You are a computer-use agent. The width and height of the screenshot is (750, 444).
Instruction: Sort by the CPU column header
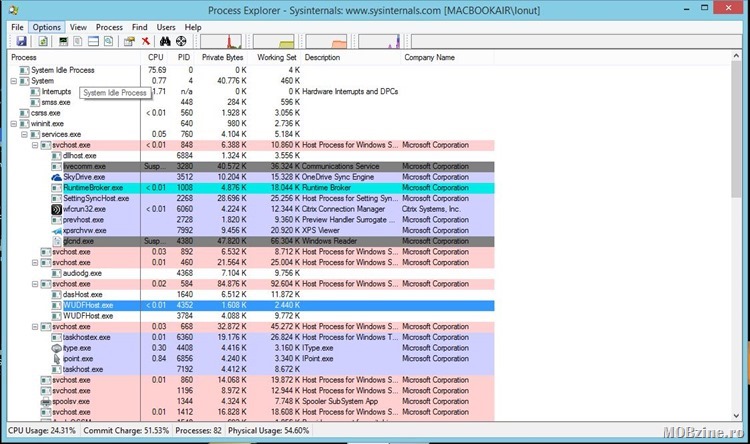click(155, 57)
